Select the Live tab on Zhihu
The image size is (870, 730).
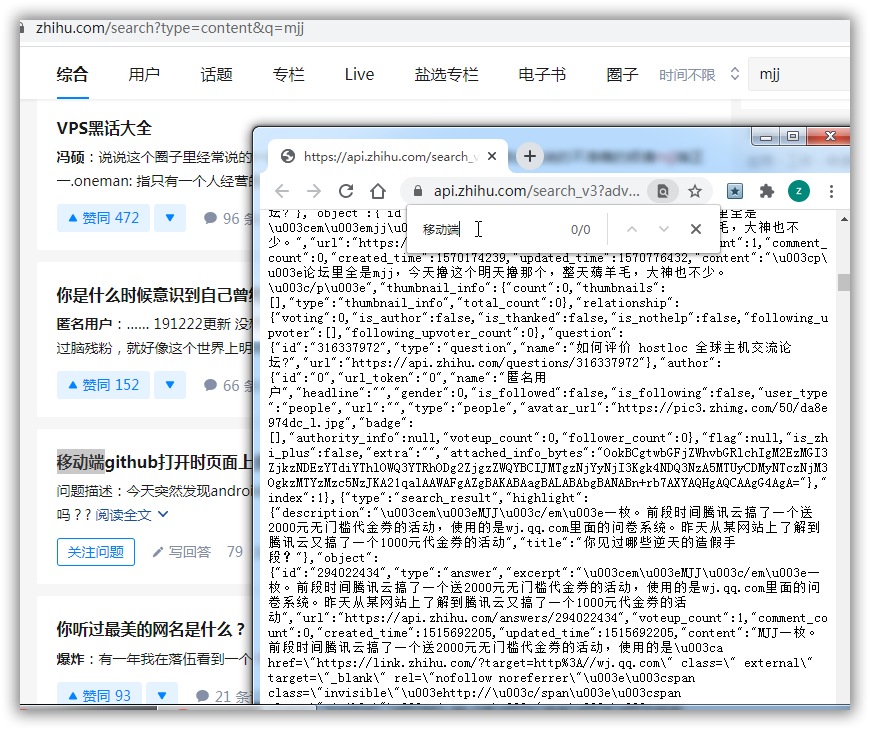(359, 75)
